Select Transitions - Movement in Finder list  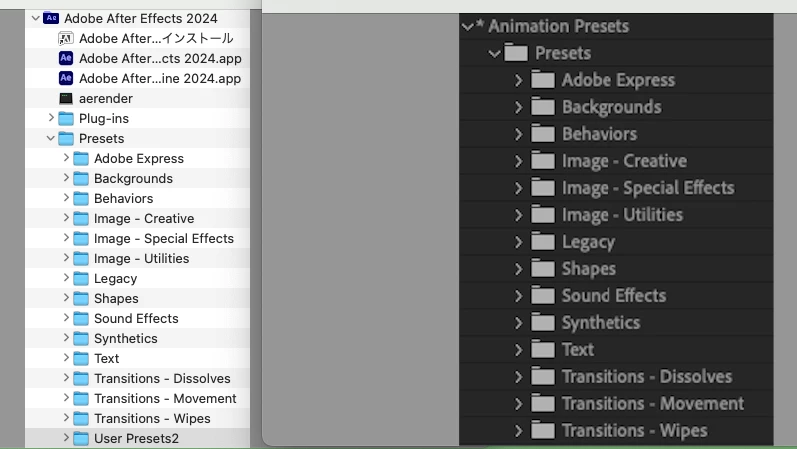(x=165, y=398)
